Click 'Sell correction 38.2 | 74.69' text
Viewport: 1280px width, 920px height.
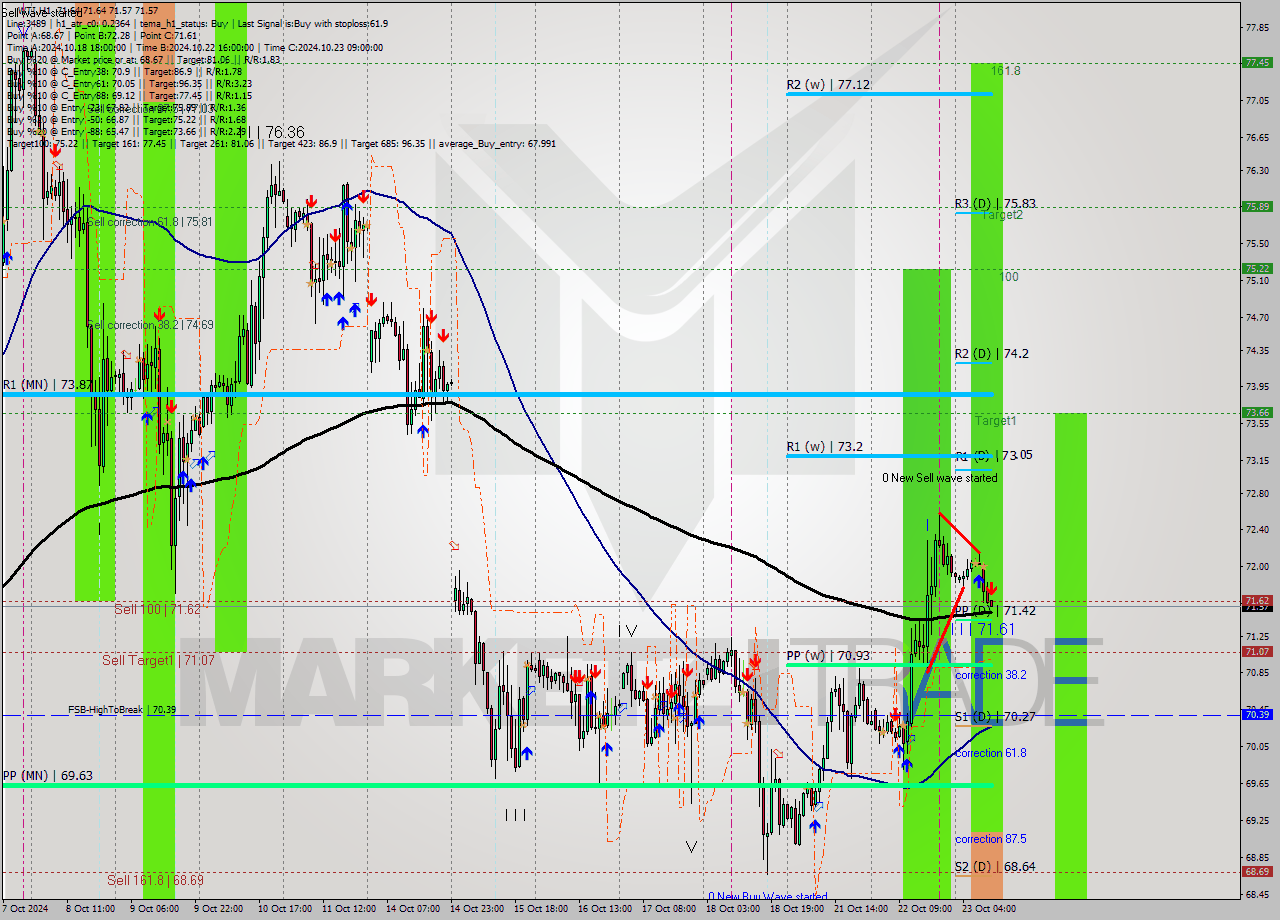tap(149, 325)
